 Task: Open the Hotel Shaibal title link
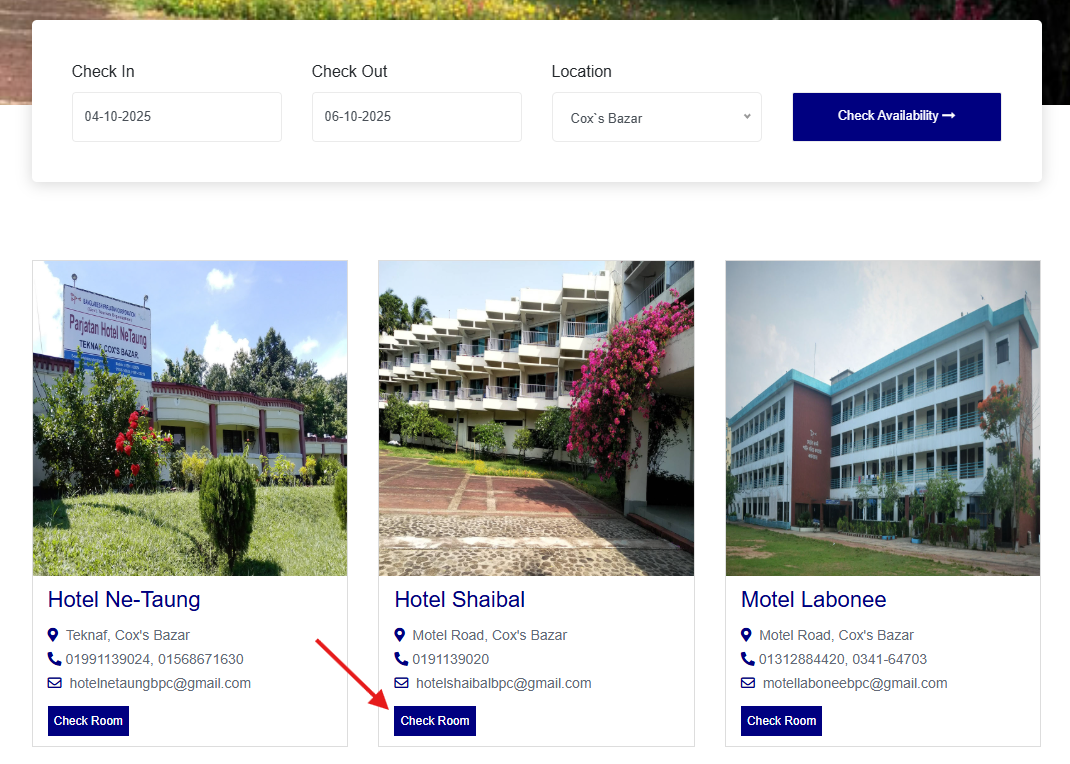tap(459, 599)
